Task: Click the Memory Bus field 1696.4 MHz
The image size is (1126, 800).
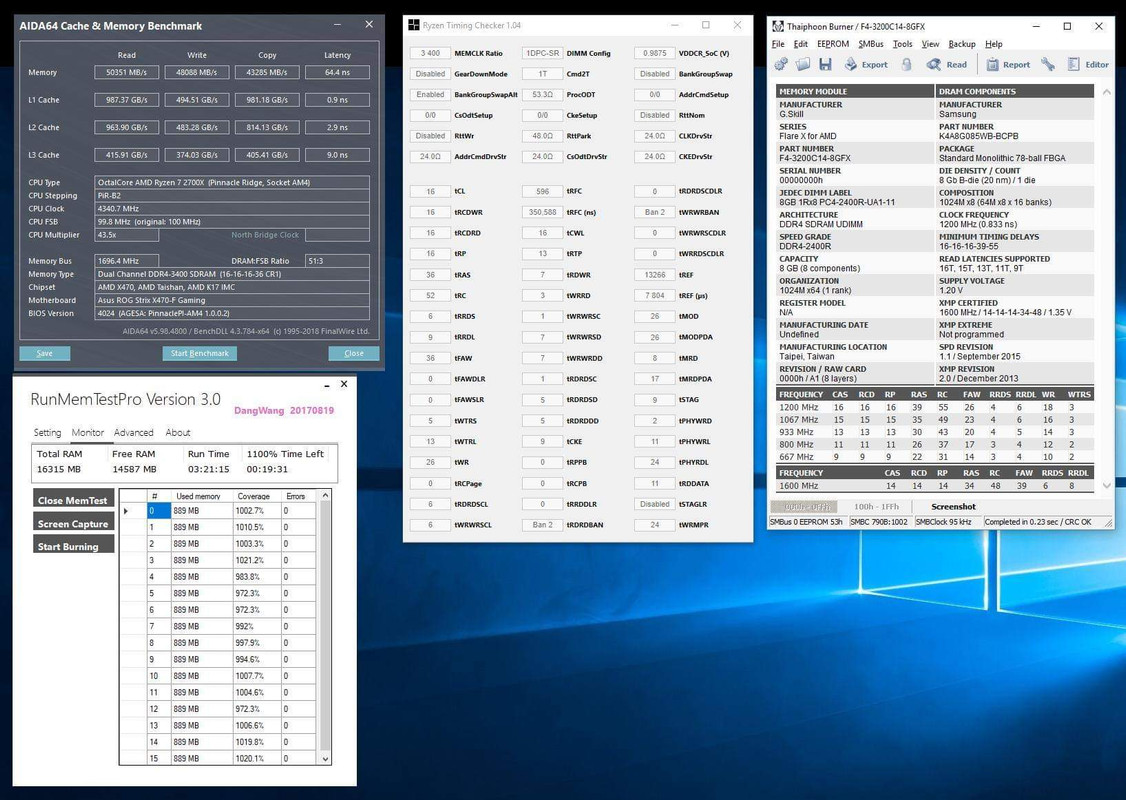Action: (126, 261)
